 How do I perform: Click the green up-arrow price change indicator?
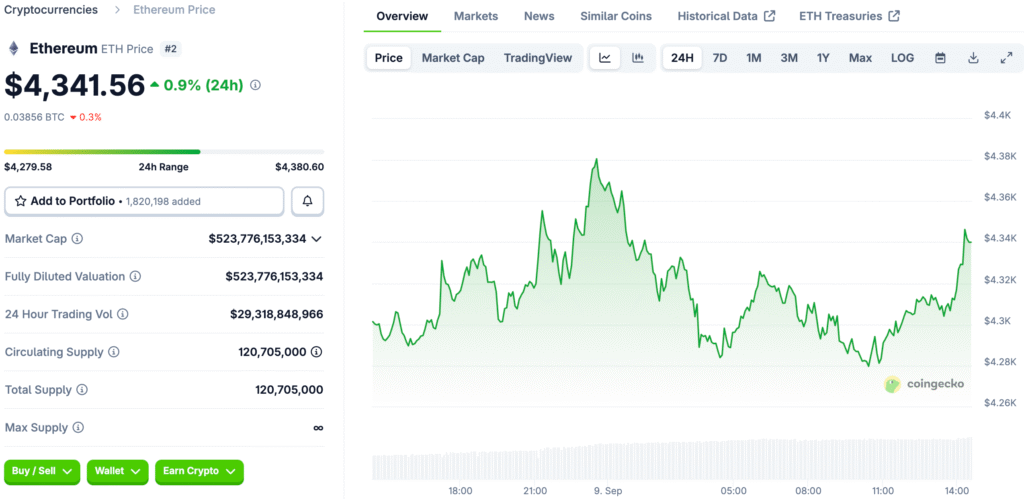point(155,84)
